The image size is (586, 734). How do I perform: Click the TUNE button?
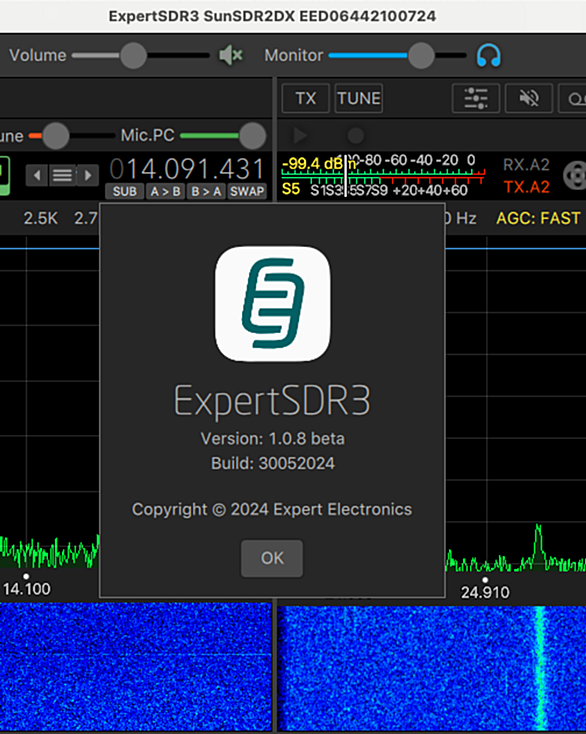click(x=359, y=98)
